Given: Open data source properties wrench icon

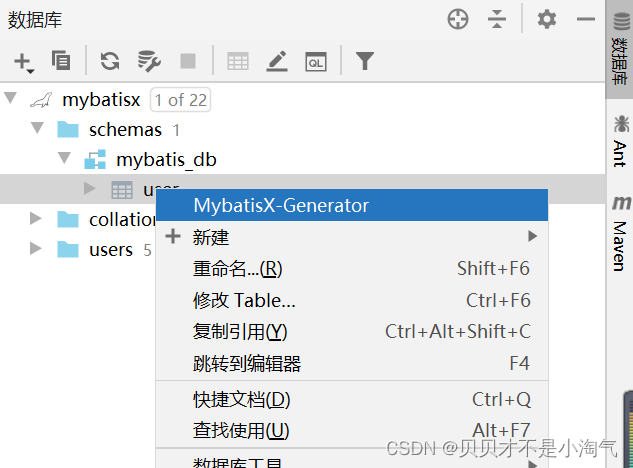Looking at the screenshot, I should pyautogui.click(x=149, y=61).
